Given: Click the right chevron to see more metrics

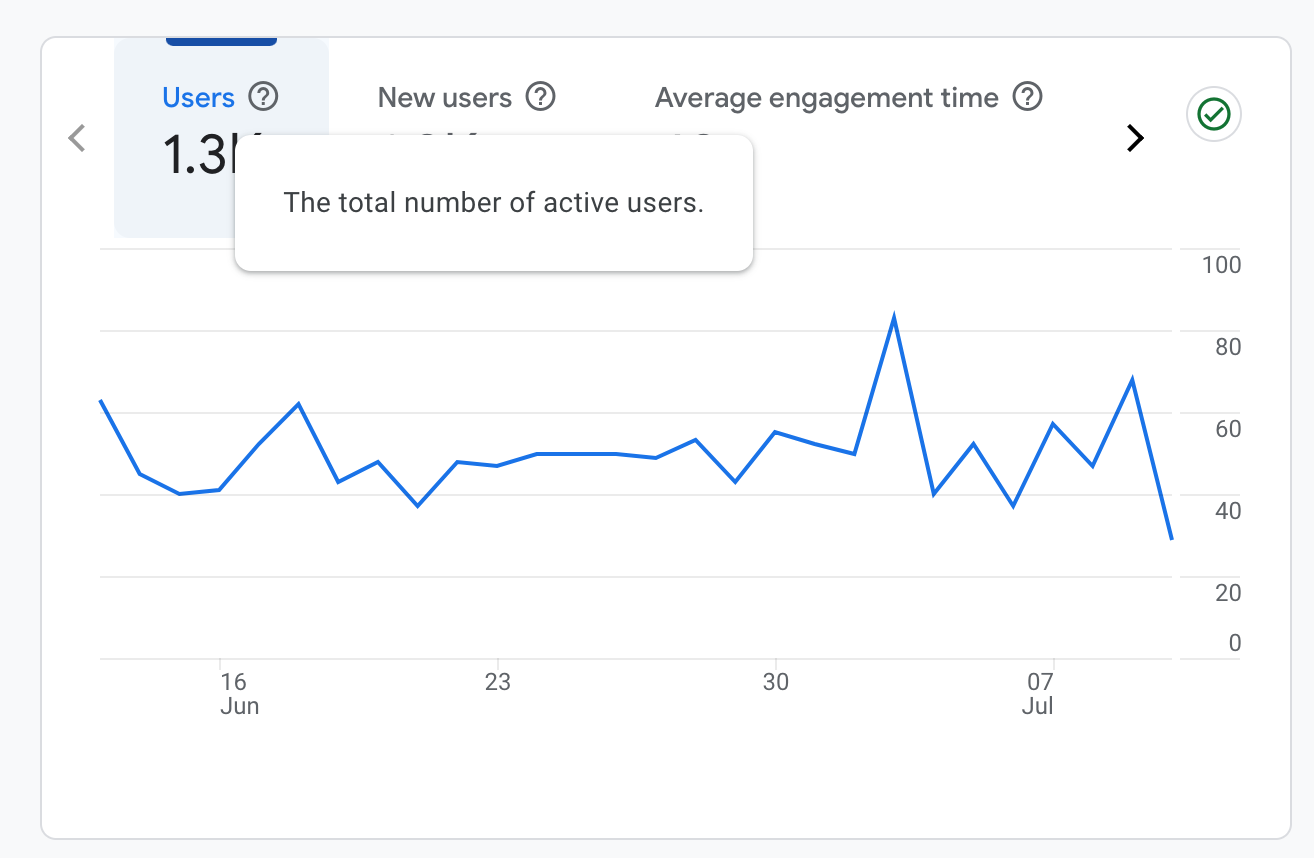Looking at the screenshot, I should pos(1135,138).
